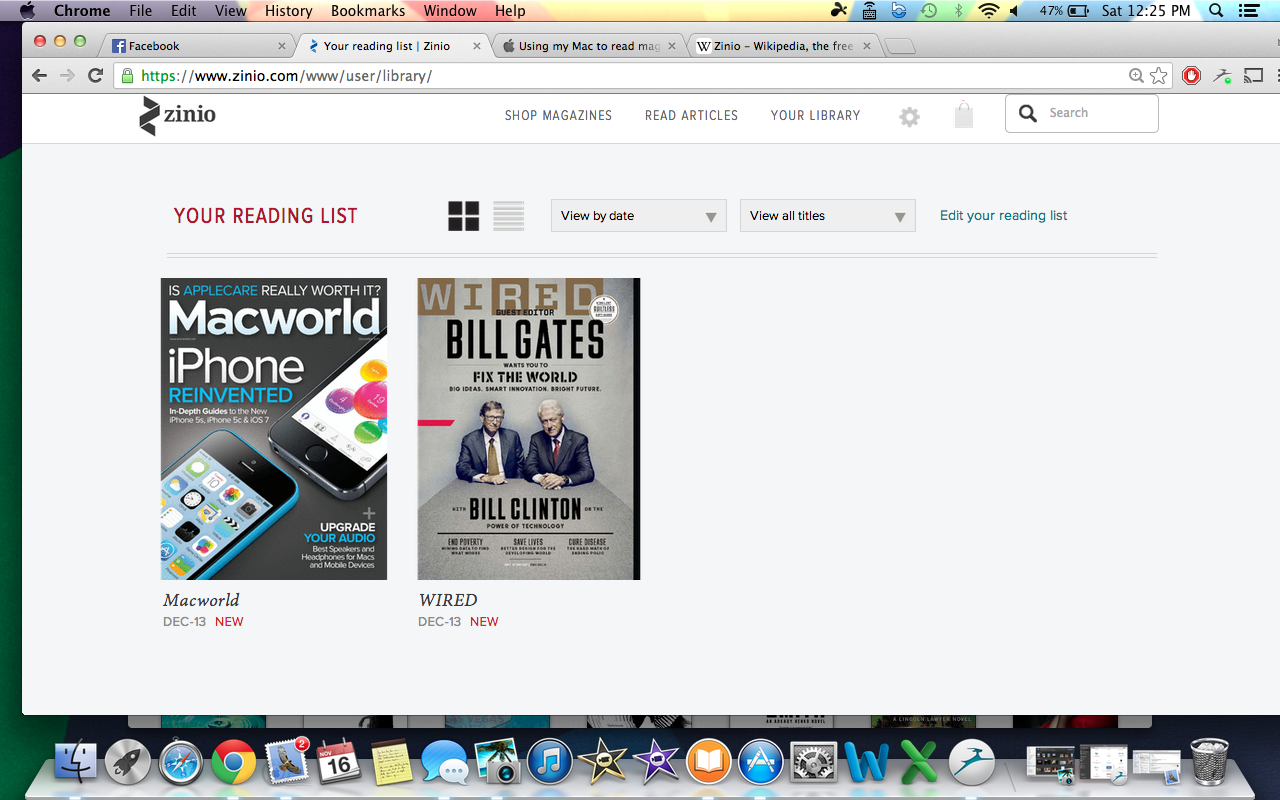Screen dimensions: 1280x800
Task: Click the Zinio logo icon
Action: (149, 116)
